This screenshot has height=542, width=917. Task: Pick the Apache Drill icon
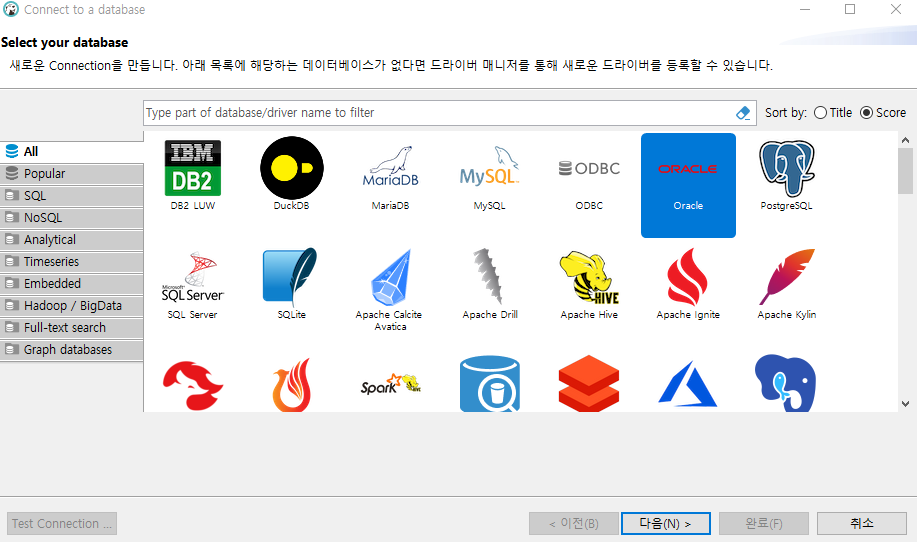coord(488,277)
